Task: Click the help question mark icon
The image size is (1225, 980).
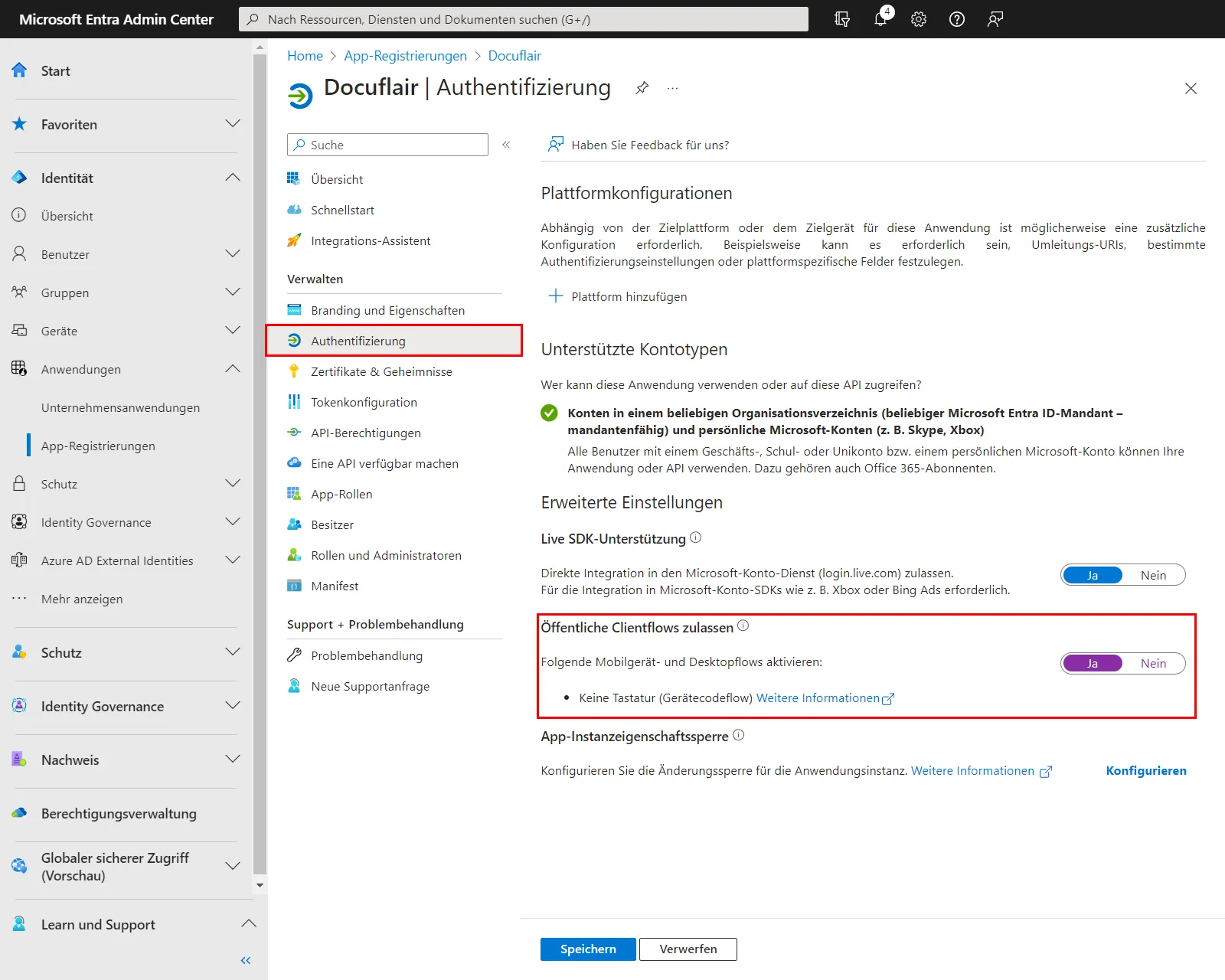Action: pos(957,19)
